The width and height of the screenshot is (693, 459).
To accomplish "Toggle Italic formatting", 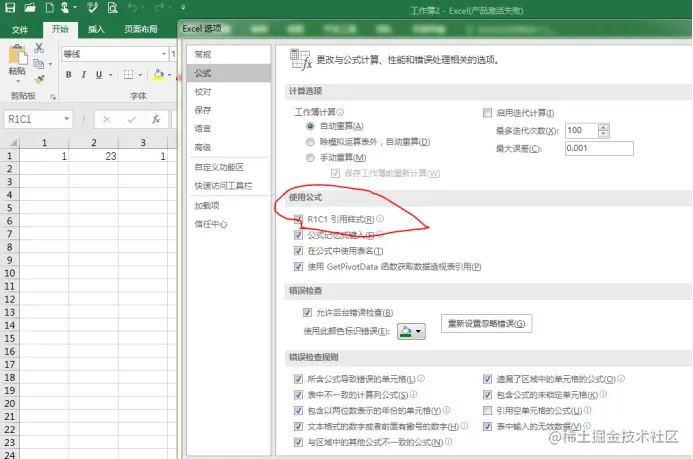I will 84,75.
